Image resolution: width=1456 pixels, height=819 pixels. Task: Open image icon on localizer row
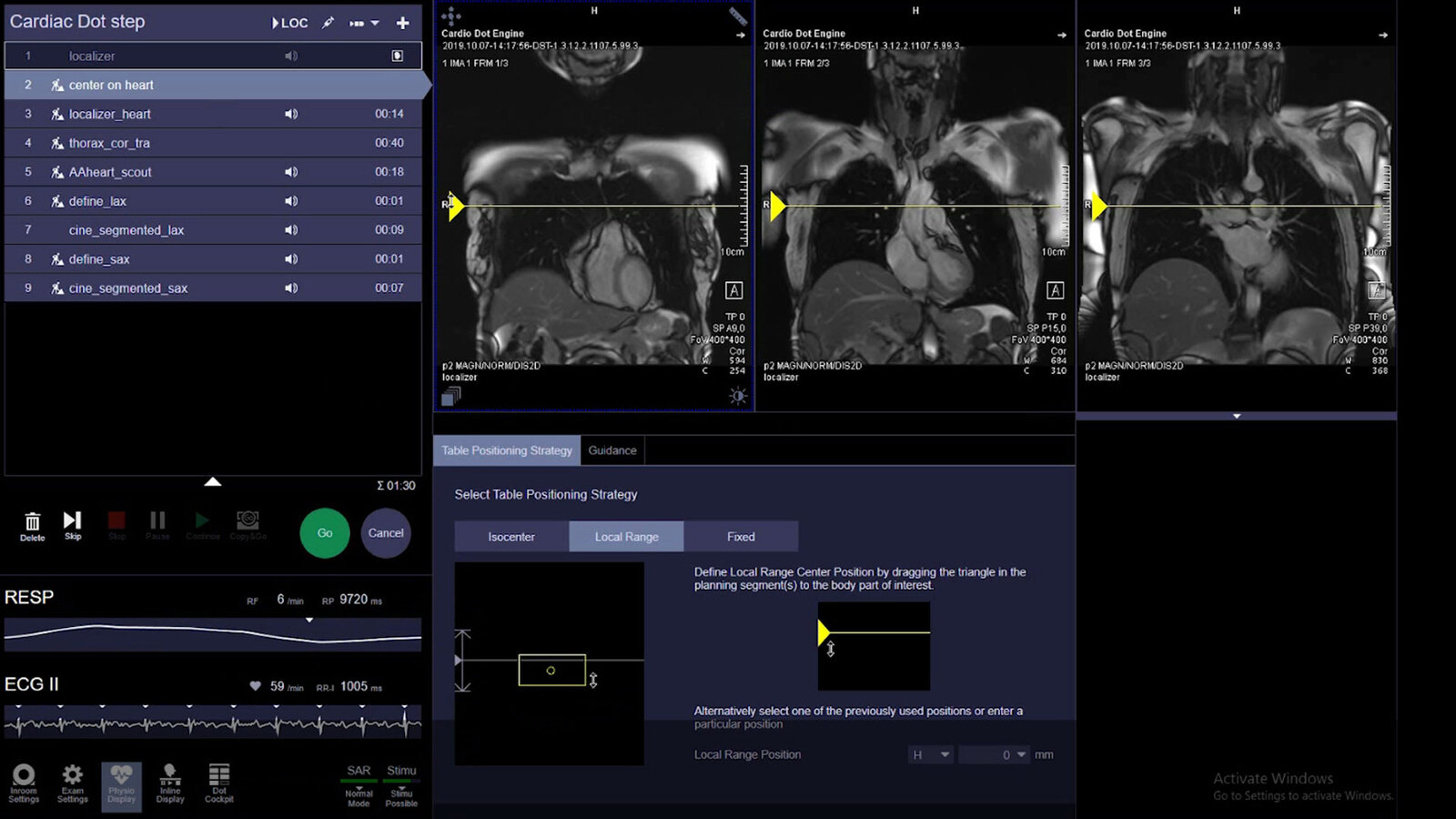[x=398, y=56]
